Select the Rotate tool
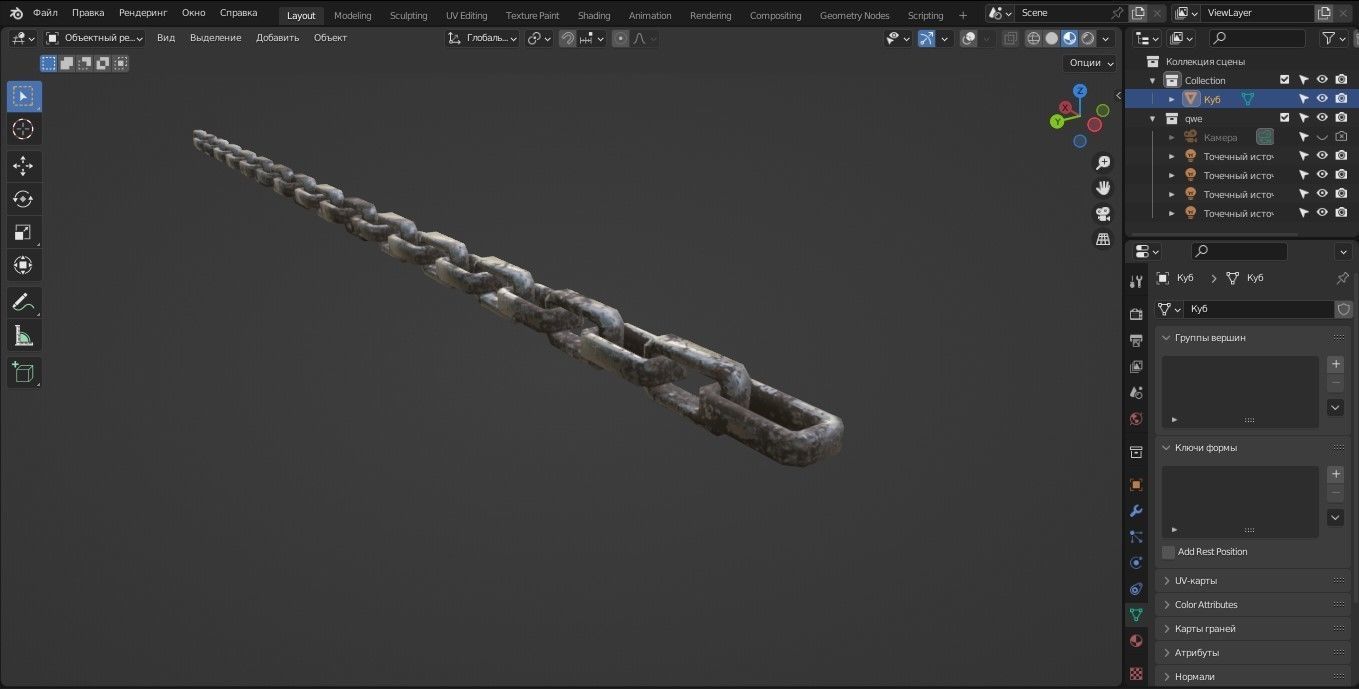1359x689 pixels. coord(23,199)
